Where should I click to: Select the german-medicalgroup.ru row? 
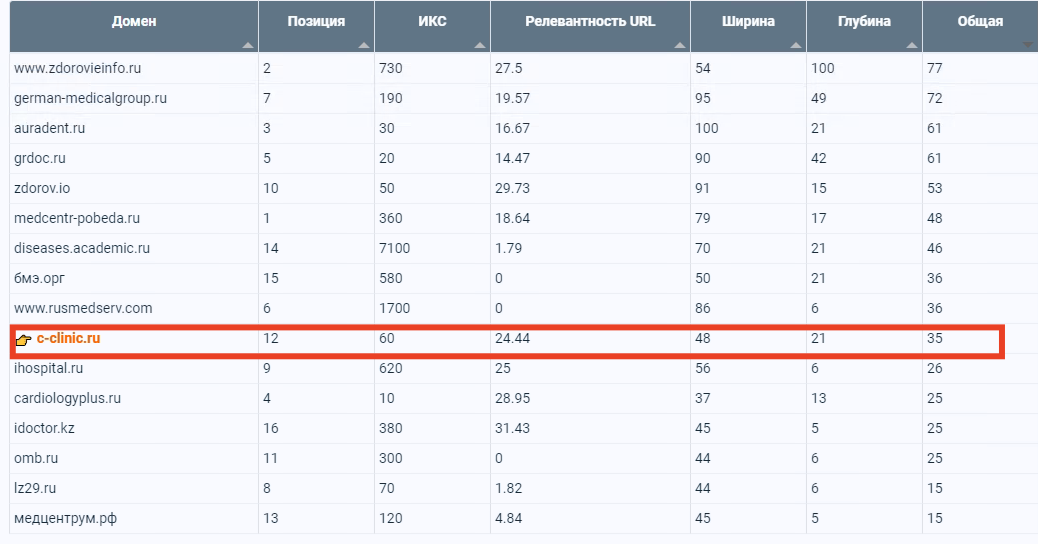click(524, 98)
